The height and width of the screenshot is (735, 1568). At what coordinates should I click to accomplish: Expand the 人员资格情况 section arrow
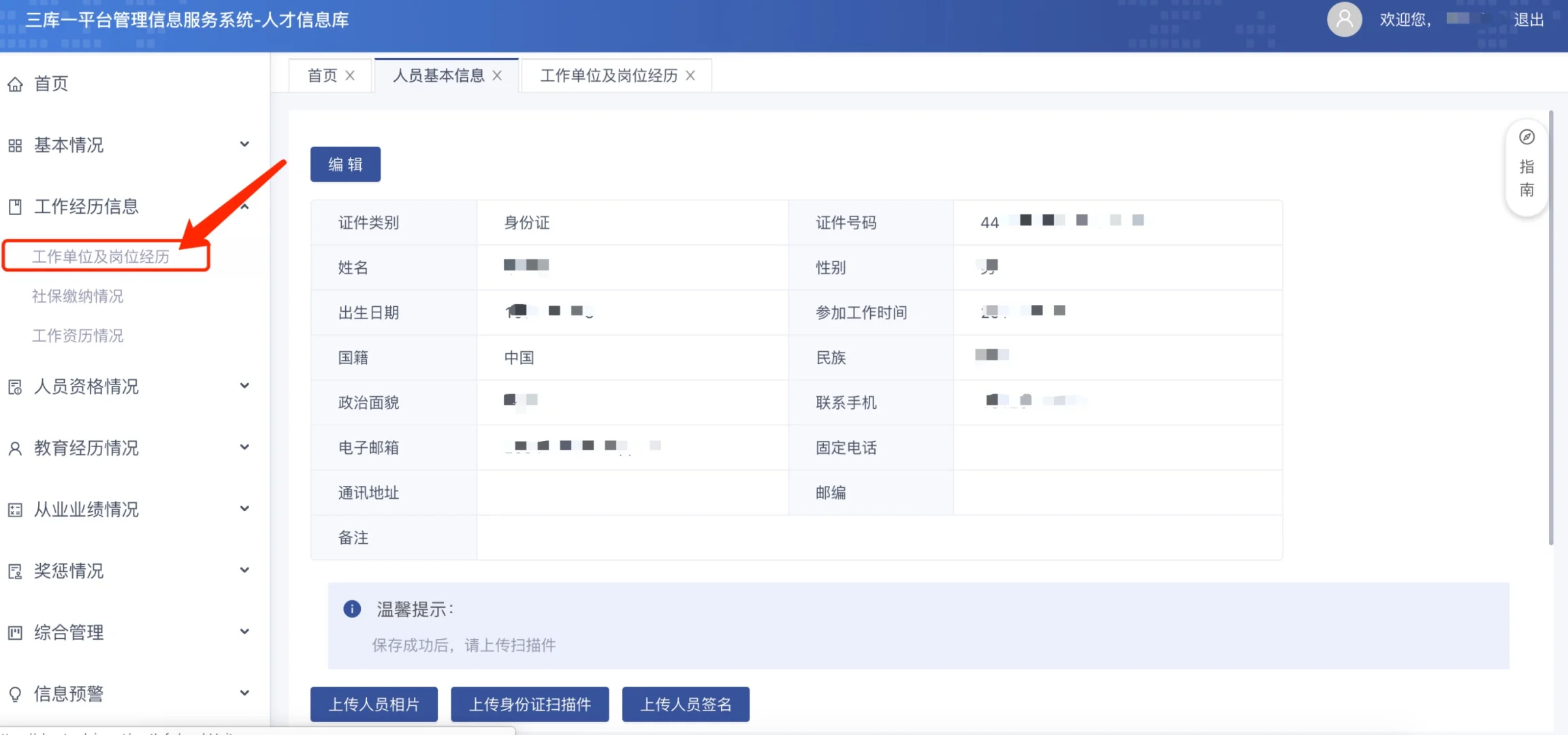244,386
